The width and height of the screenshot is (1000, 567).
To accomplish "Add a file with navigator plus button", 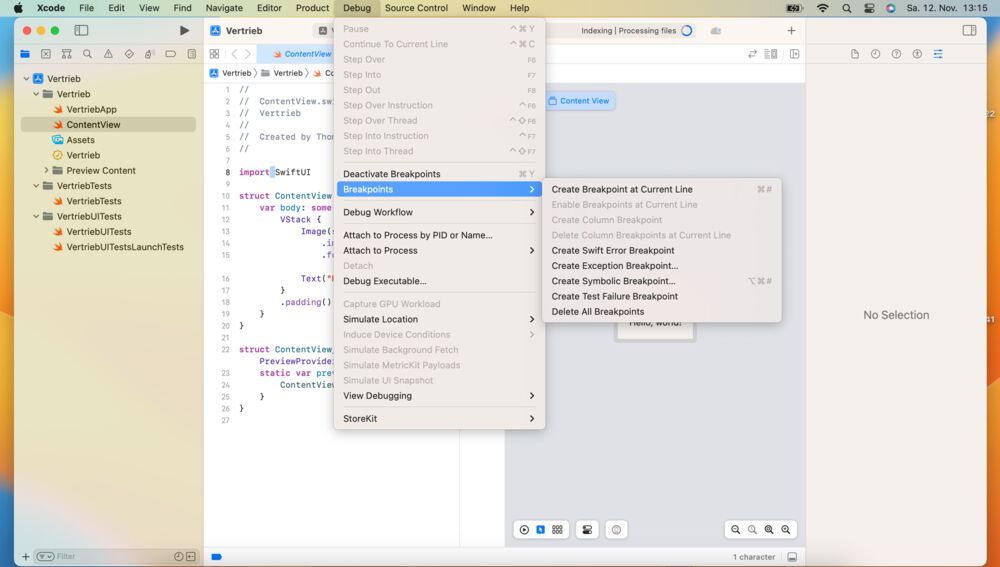I will (x=26, y=557).
